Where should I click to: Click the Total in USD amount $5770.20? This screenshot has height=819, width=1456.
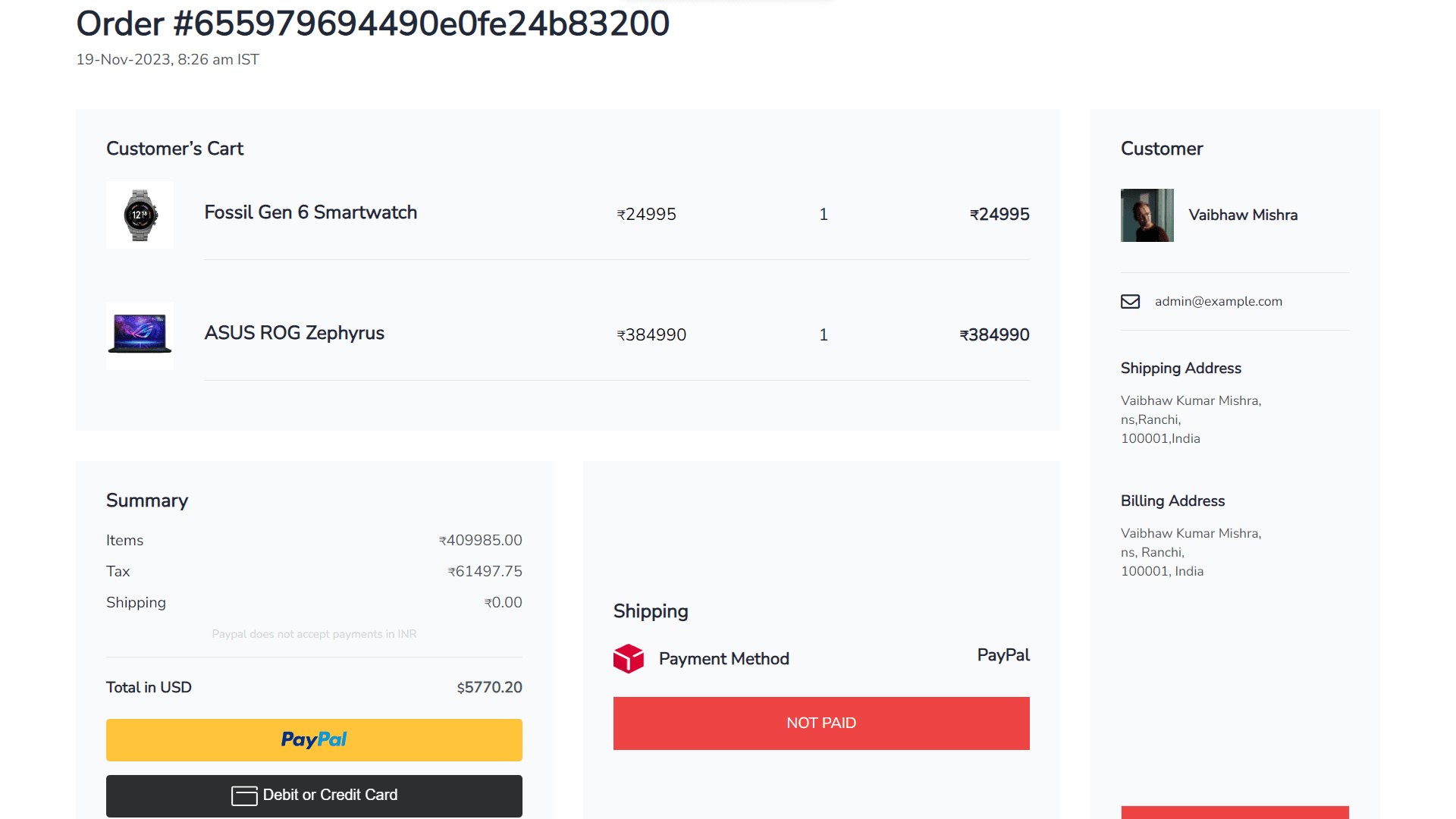coord(489,688)
